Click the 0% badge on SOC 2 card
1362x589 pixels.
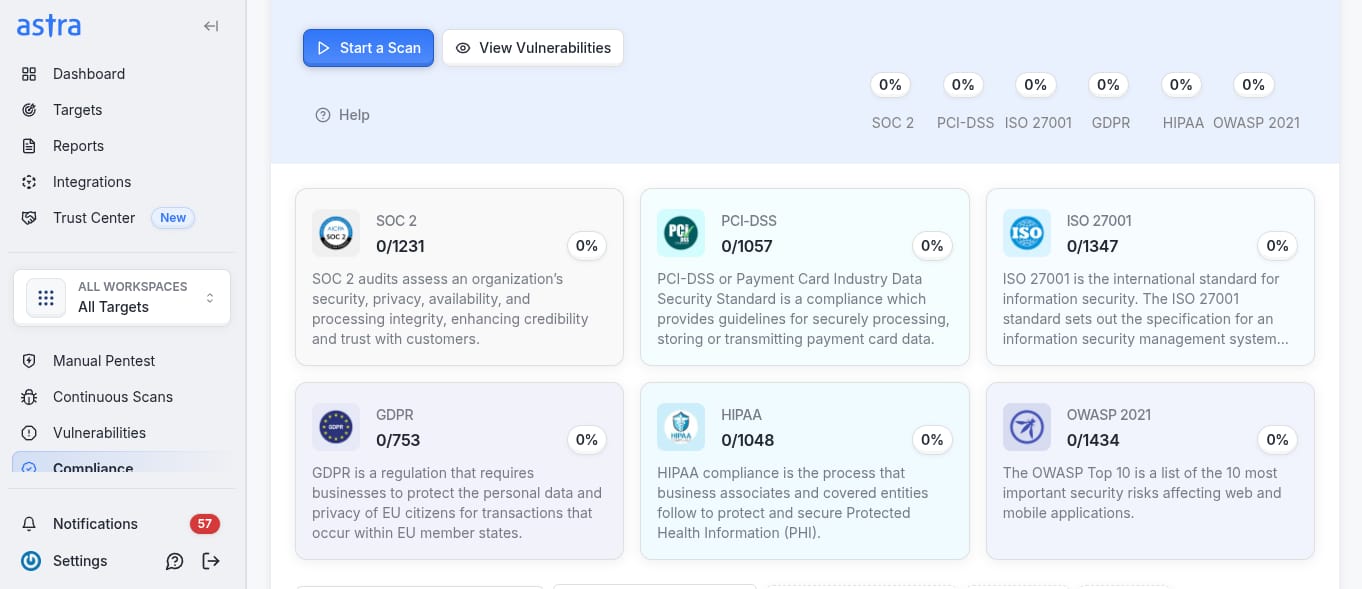(587, 246)
